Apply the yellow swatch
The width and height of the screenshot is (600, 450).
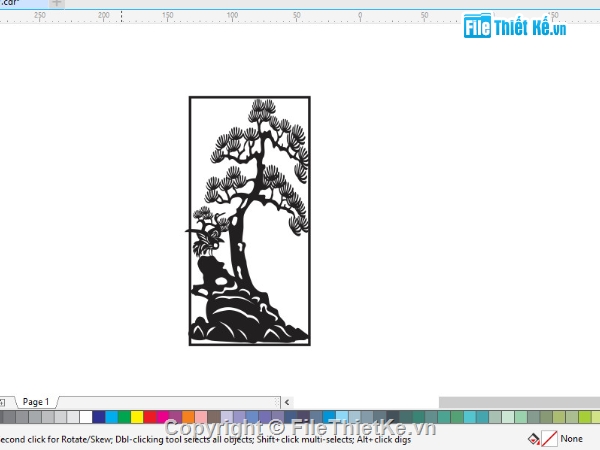tap(137, 417)
